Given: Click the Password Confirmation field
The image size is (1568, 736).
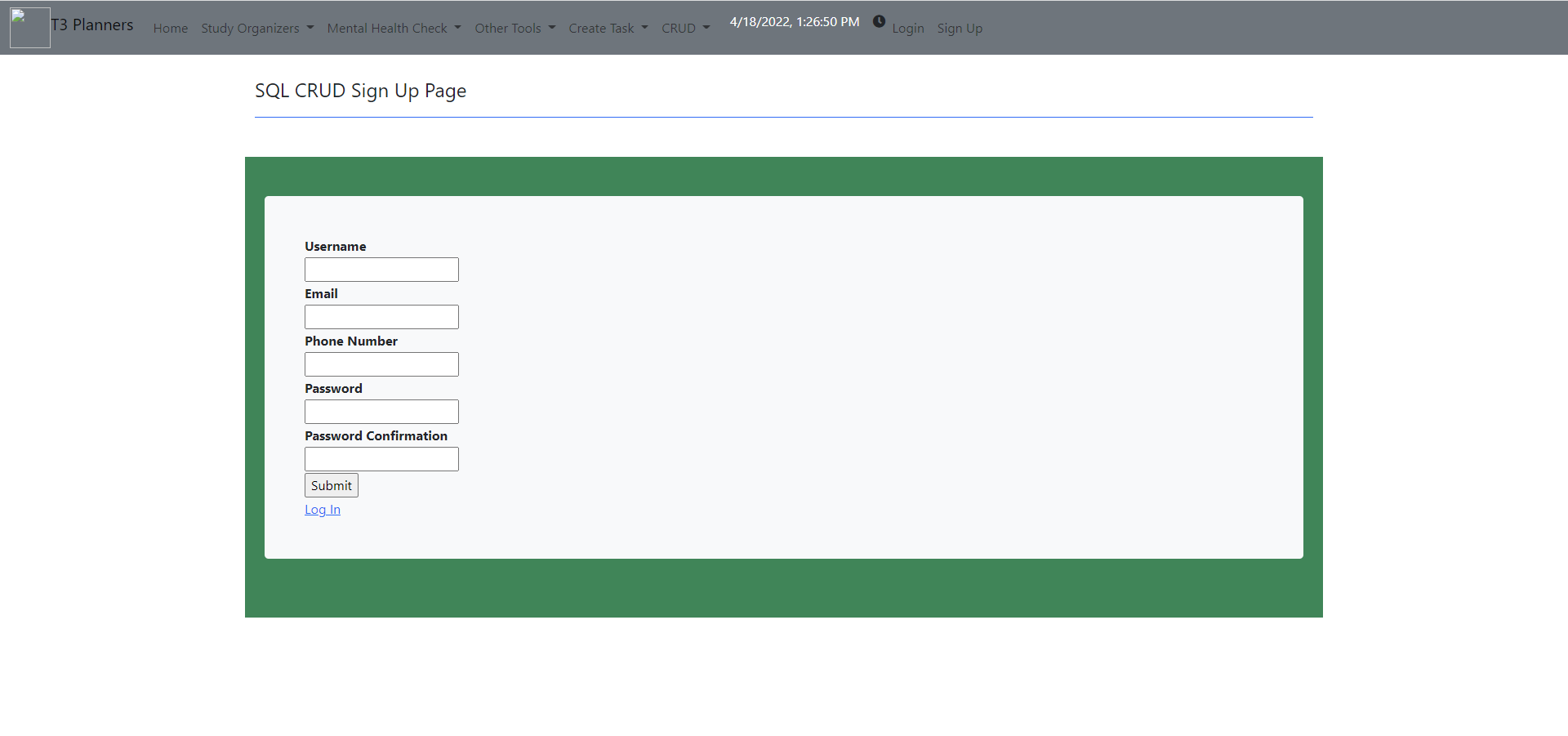Looking at the screenshot, I should click(x=381, y=458).
